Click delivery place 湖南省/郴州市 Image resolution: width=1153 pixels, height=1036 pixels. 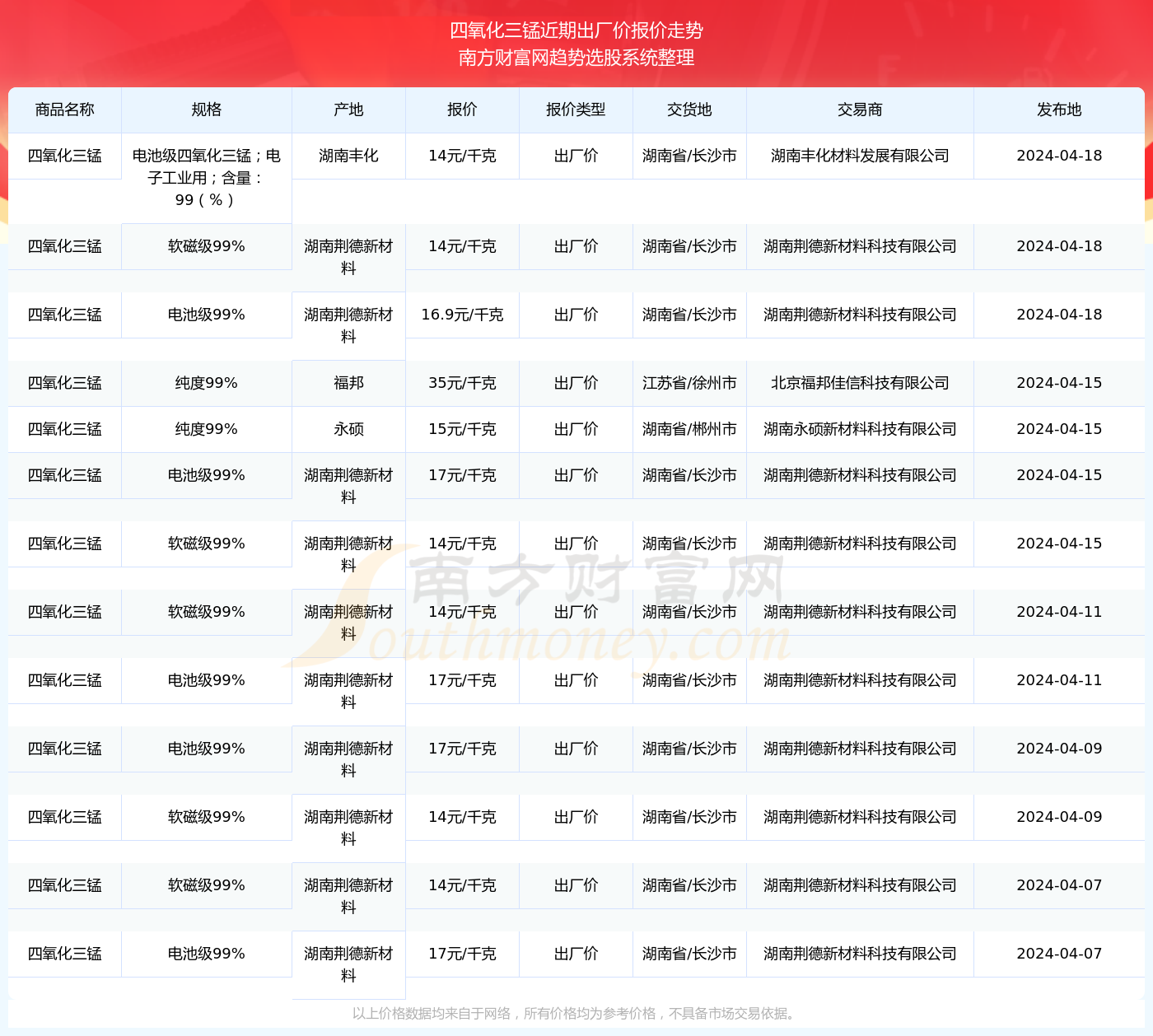689,429
